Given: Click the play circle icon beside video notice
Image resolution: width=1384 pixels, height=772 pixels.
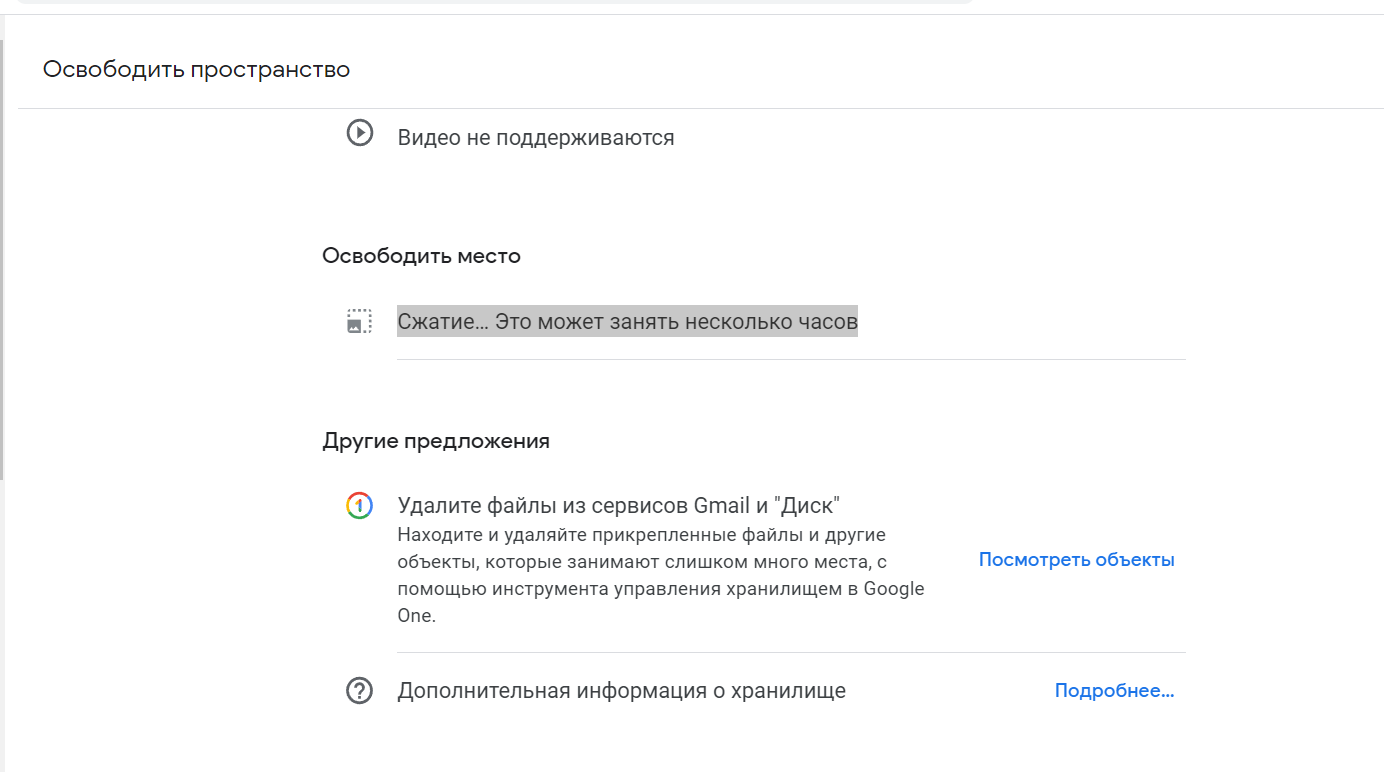Looking at the screenshot, I should pos(359,133).
